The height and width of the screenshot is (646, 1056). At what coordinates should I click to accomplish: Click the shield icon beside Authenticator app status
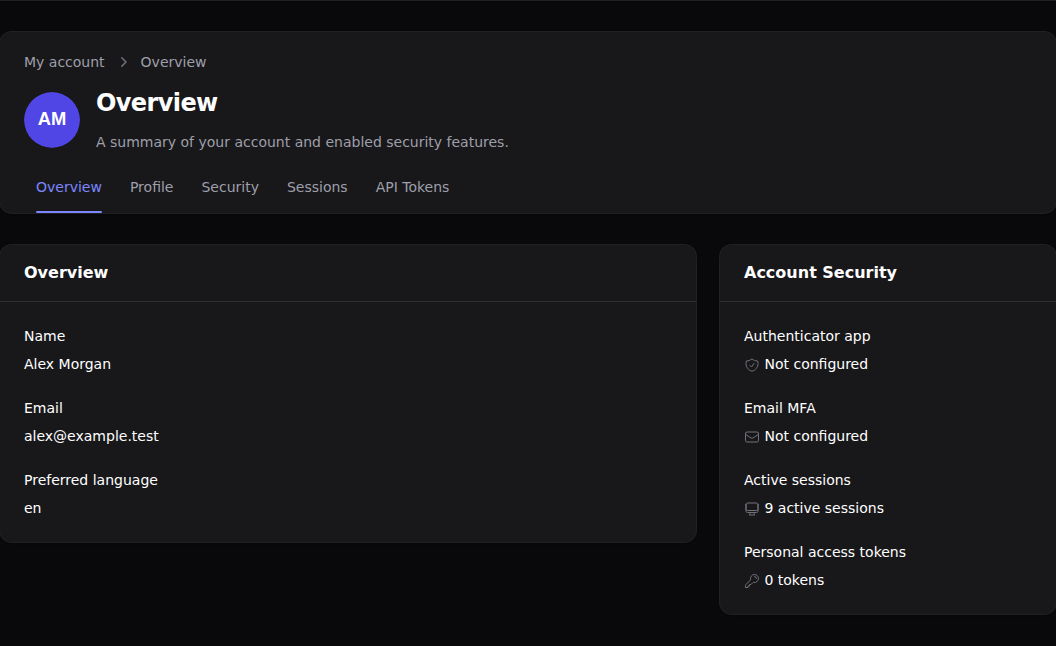(x=752, y=365)
